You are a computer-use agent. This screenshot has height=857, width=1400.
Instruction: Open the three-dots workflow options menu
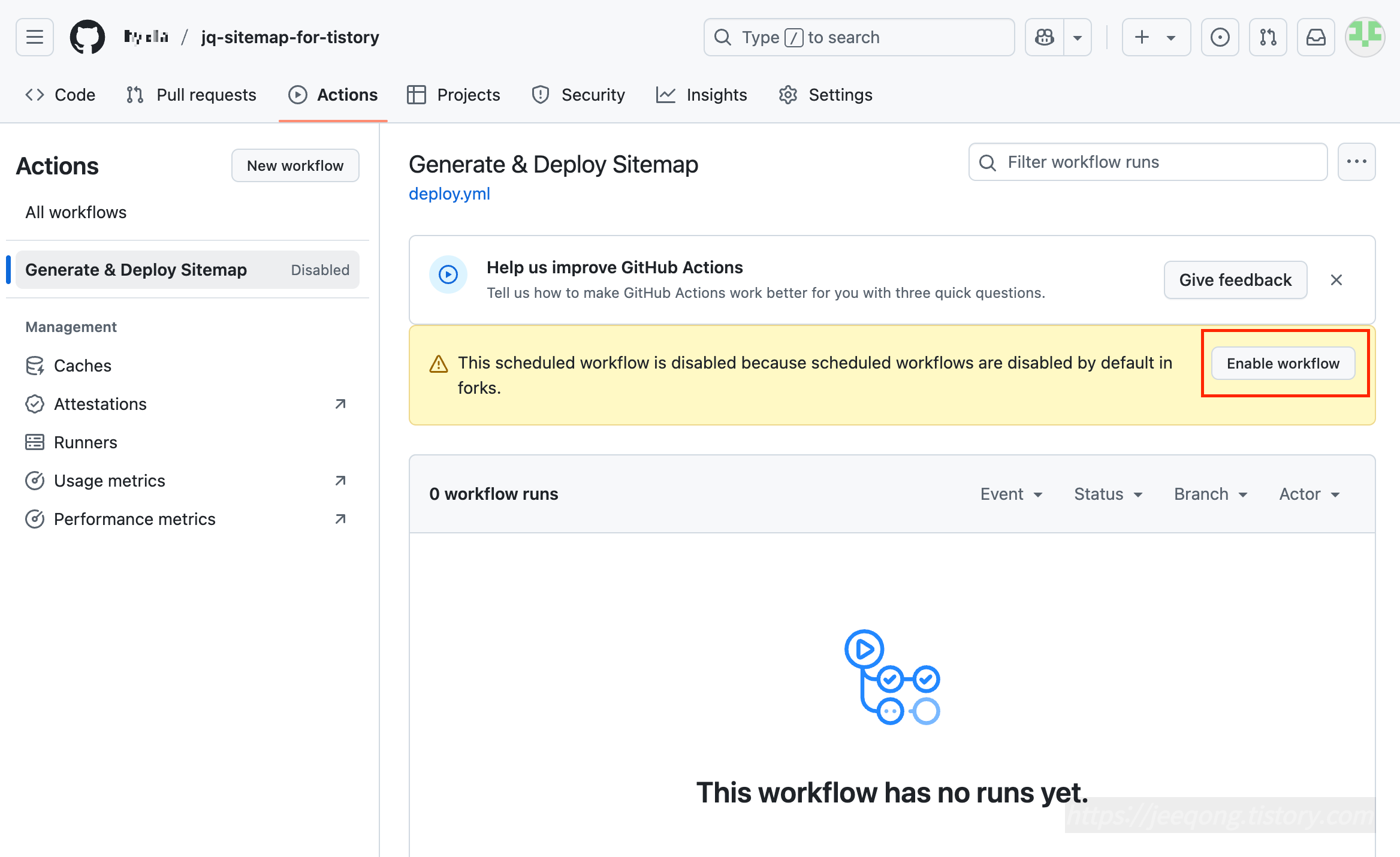coord(1356,162)
